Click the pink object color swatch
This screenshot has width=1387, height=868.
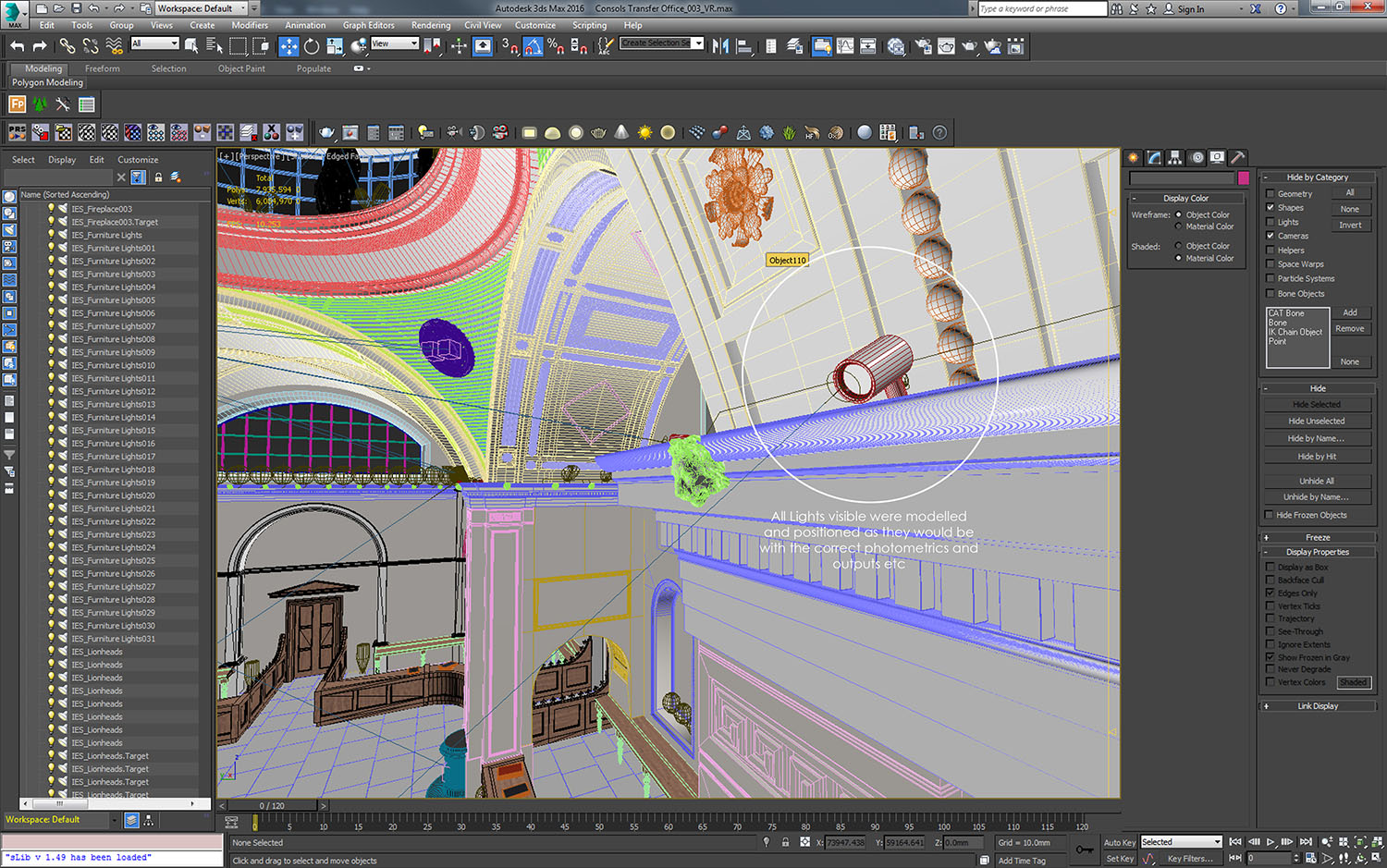coord(1244,177)
